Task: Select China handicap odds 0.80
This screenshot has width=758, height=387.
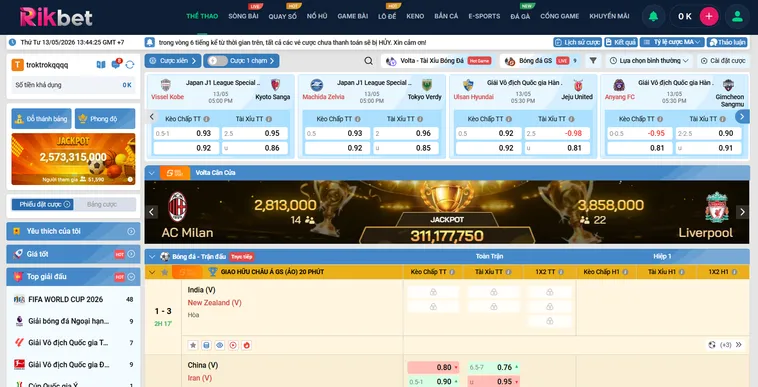Action: [433, 368]
